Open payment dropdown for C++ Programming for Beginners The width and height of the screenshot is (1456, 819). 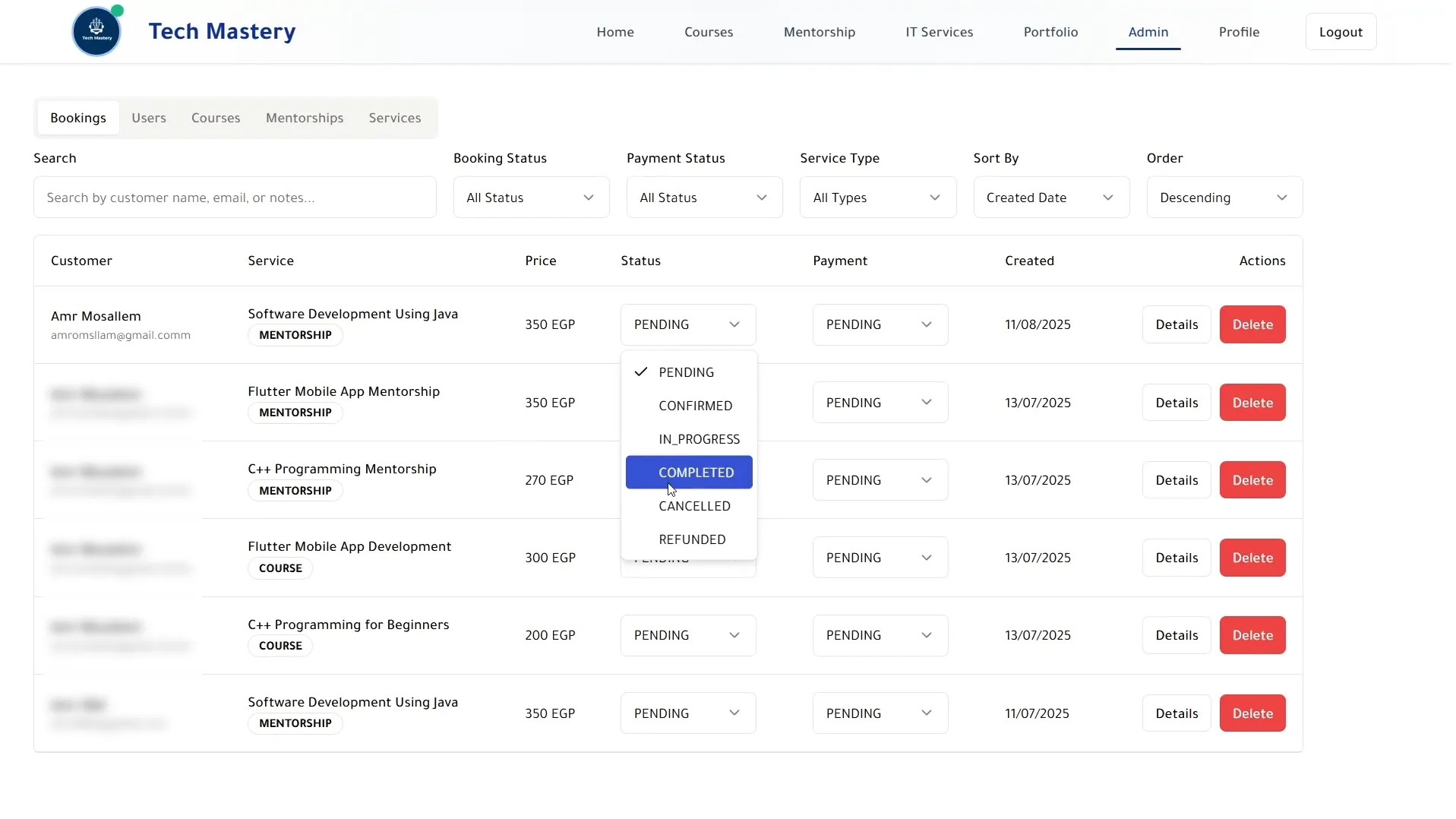coord(880,635)
